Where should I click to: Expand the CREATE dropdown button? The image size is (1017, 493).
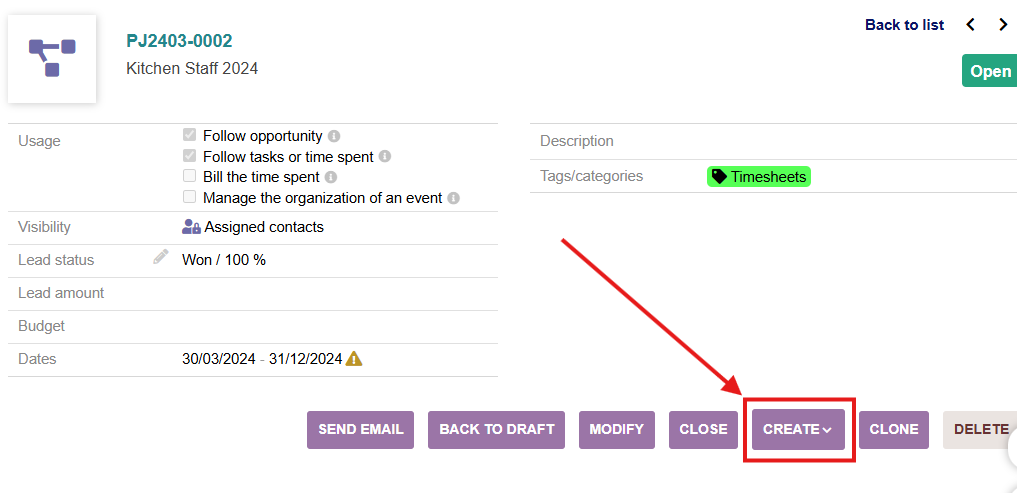798,429
